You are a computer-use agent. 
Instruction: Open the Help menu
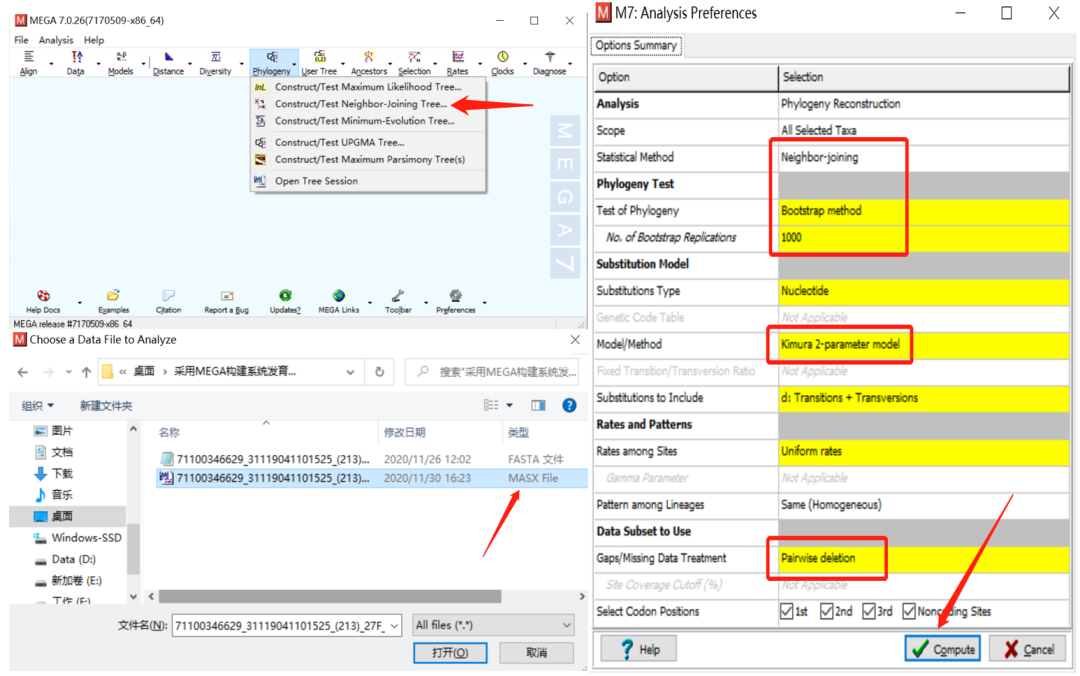coord(94,40)
